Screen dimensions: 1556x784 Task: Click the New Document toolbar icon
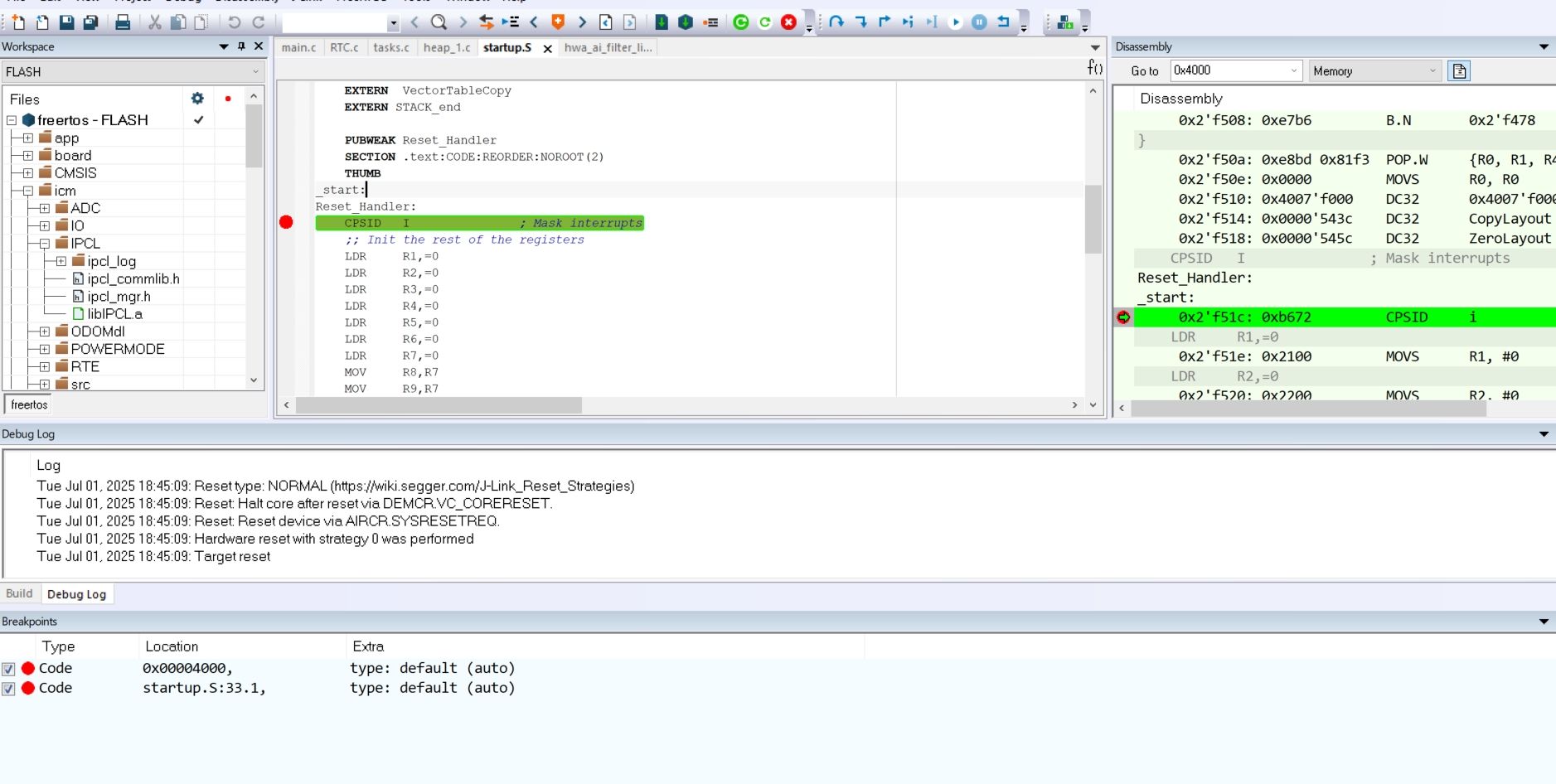[18, 22]
